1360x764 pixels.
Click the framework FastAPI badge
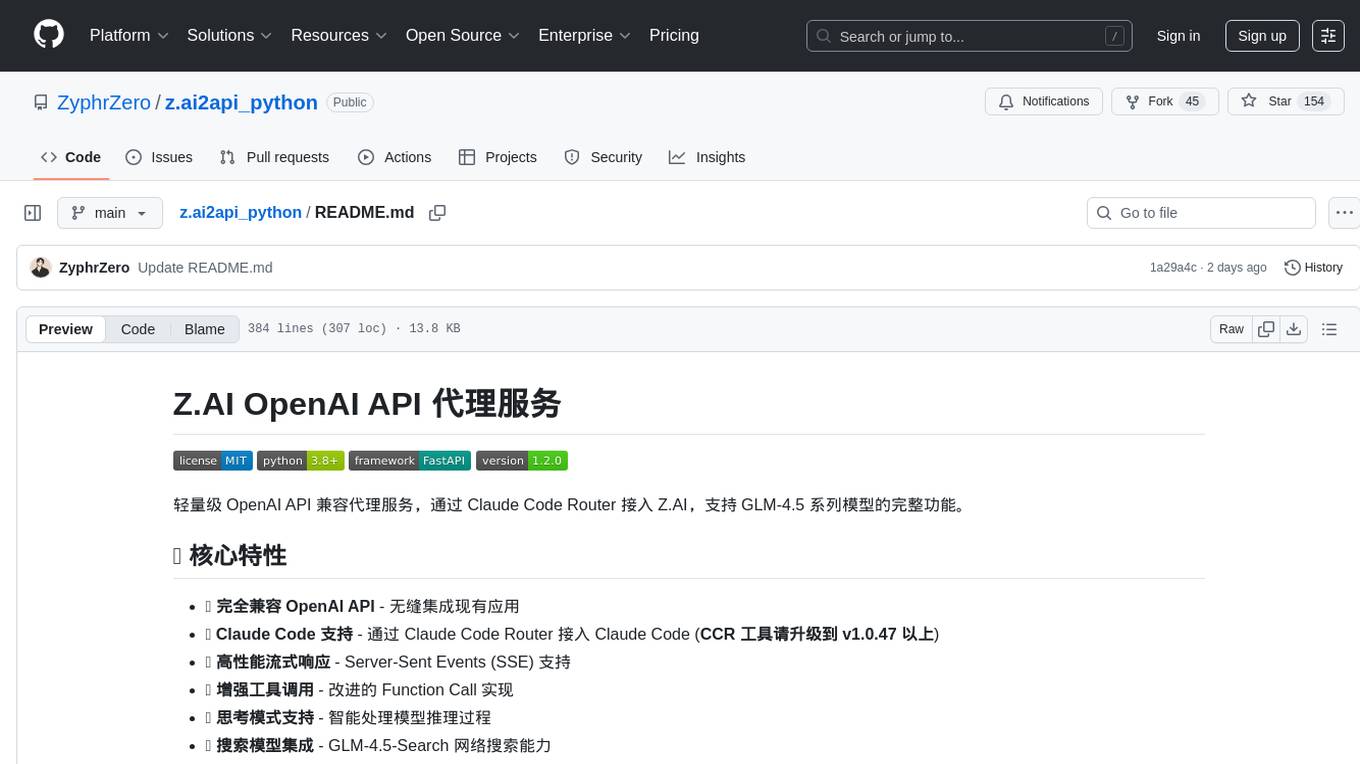[410, 460]
